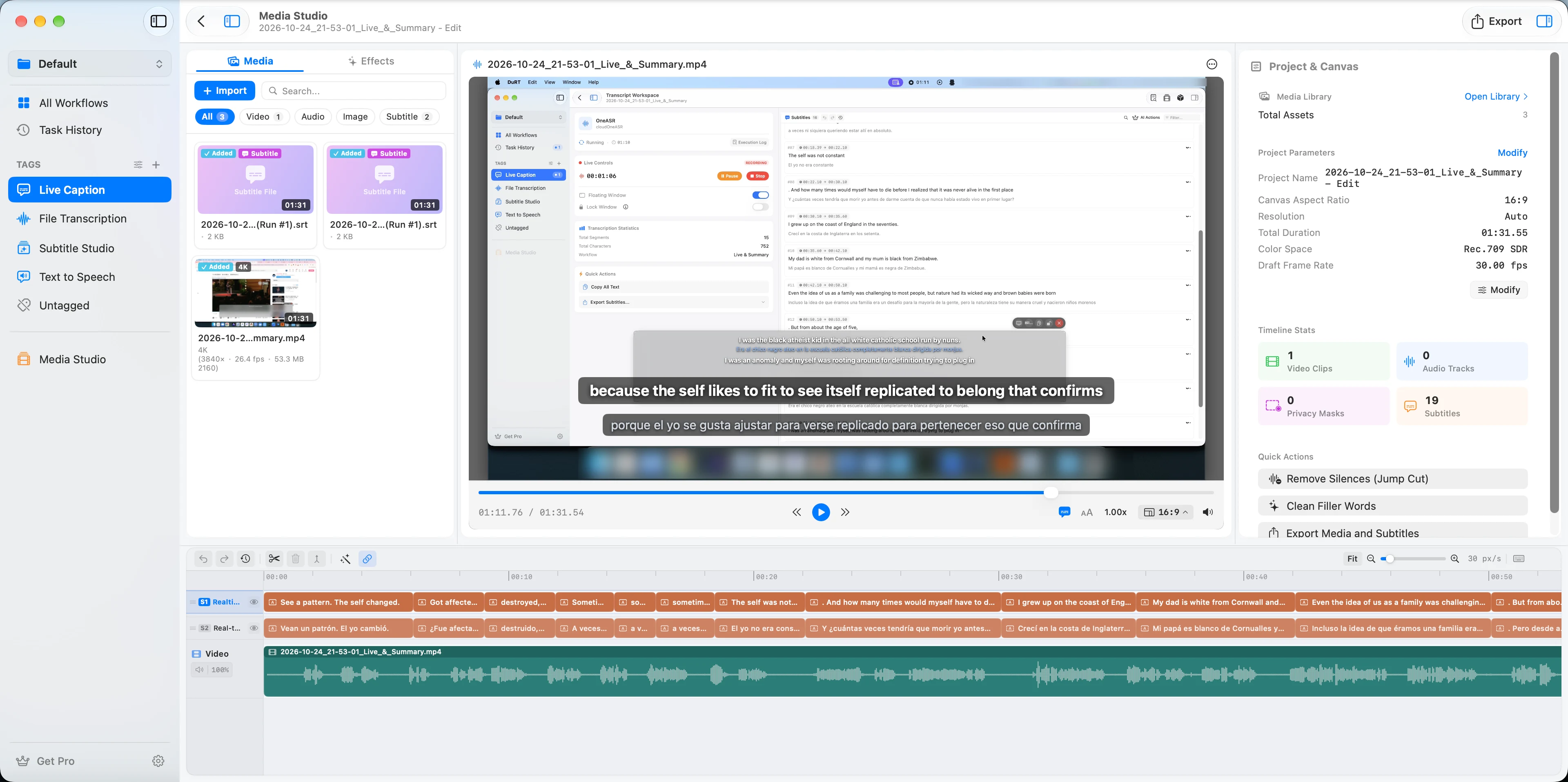Screen dimensions: 1568x782
Task: Filter media by Video chip
Action: (x=263, y=117)
